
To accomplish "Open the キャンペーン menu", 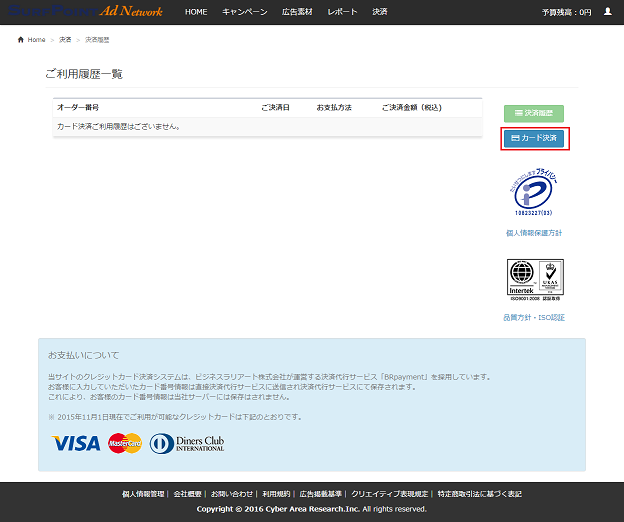I will [x=244, y=12].
